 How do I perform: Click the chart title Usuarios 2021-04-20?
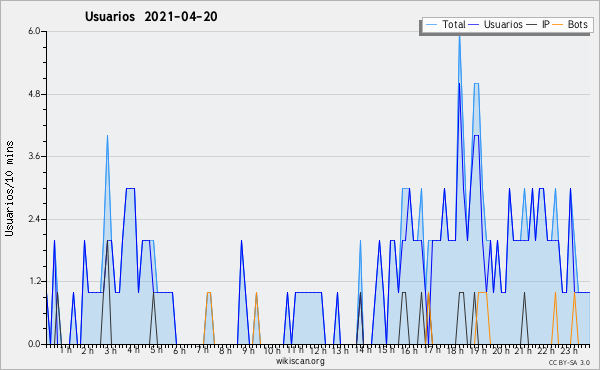pyautogui.click(x=151, y=17)
